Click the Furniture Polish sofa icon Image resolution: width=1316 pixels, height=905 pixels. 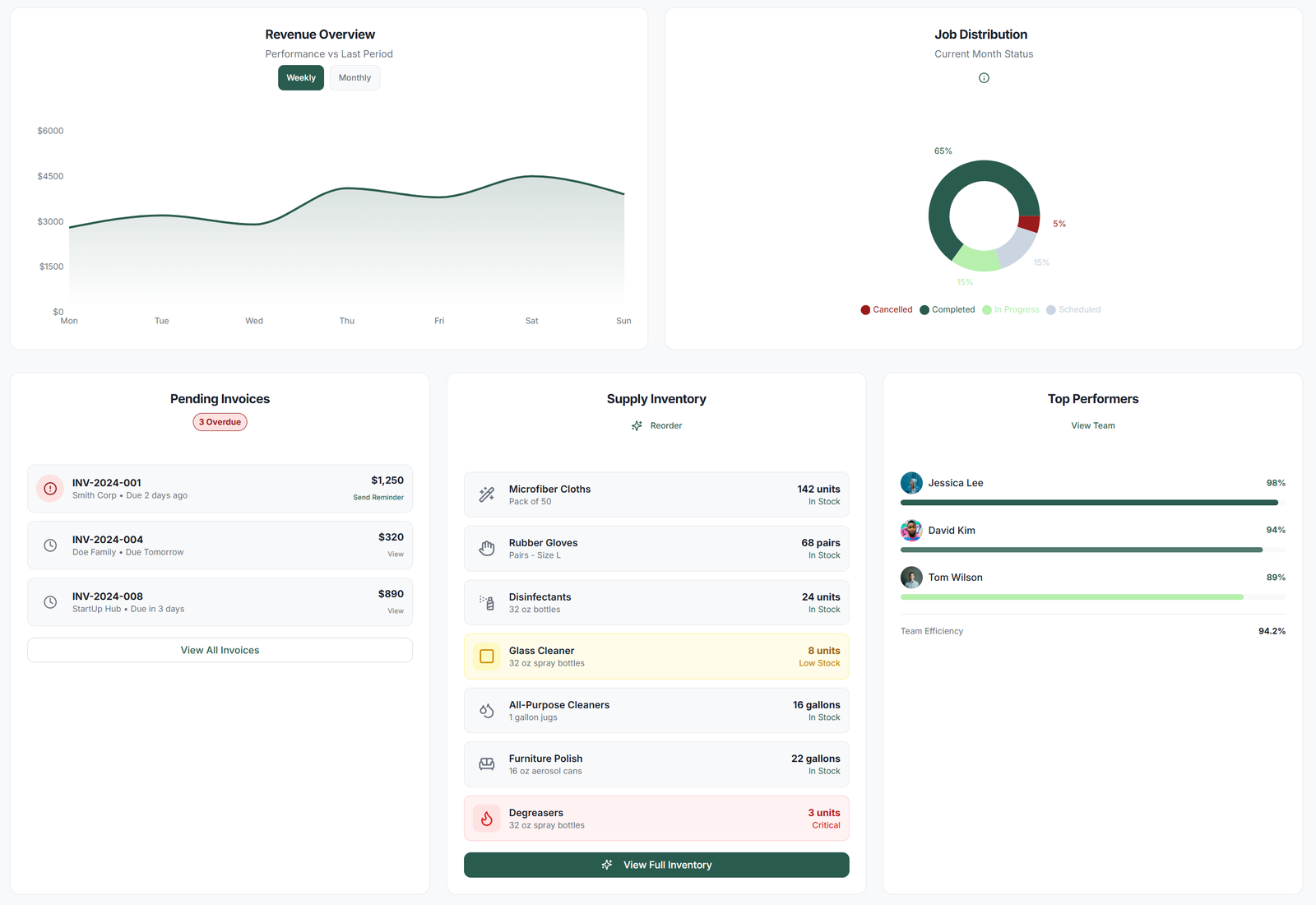[x=487, y=764]
